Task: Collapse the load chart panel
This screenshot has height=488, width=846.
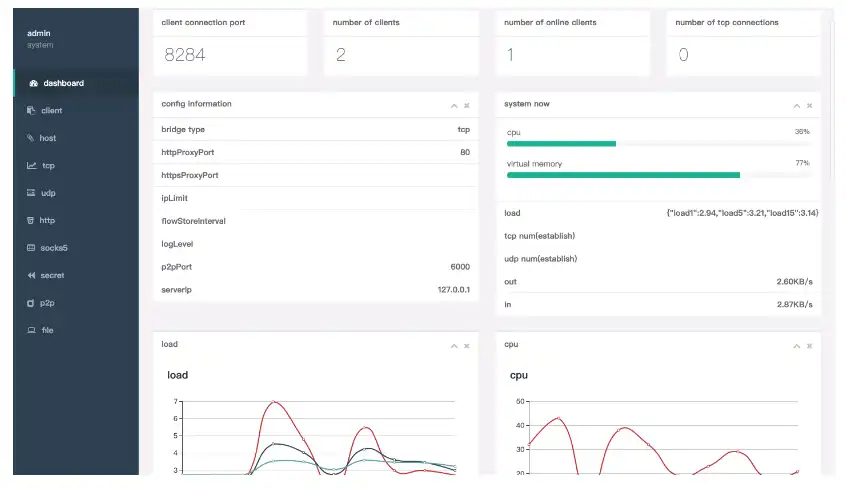Action: click(x=454, y=345)
